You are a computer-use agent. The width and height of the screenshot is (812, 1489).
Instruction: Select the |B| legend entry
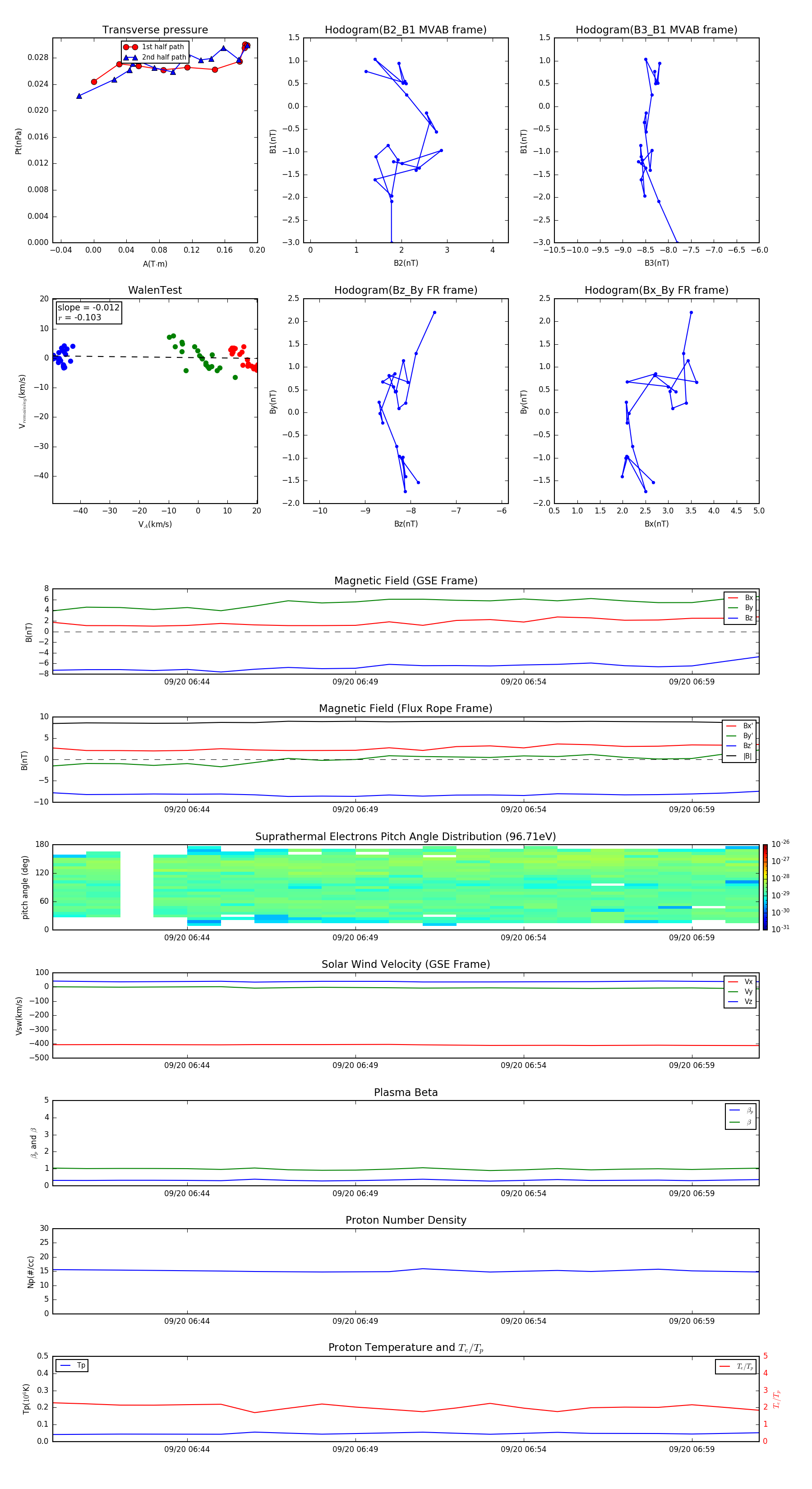[x=740, y=756]
